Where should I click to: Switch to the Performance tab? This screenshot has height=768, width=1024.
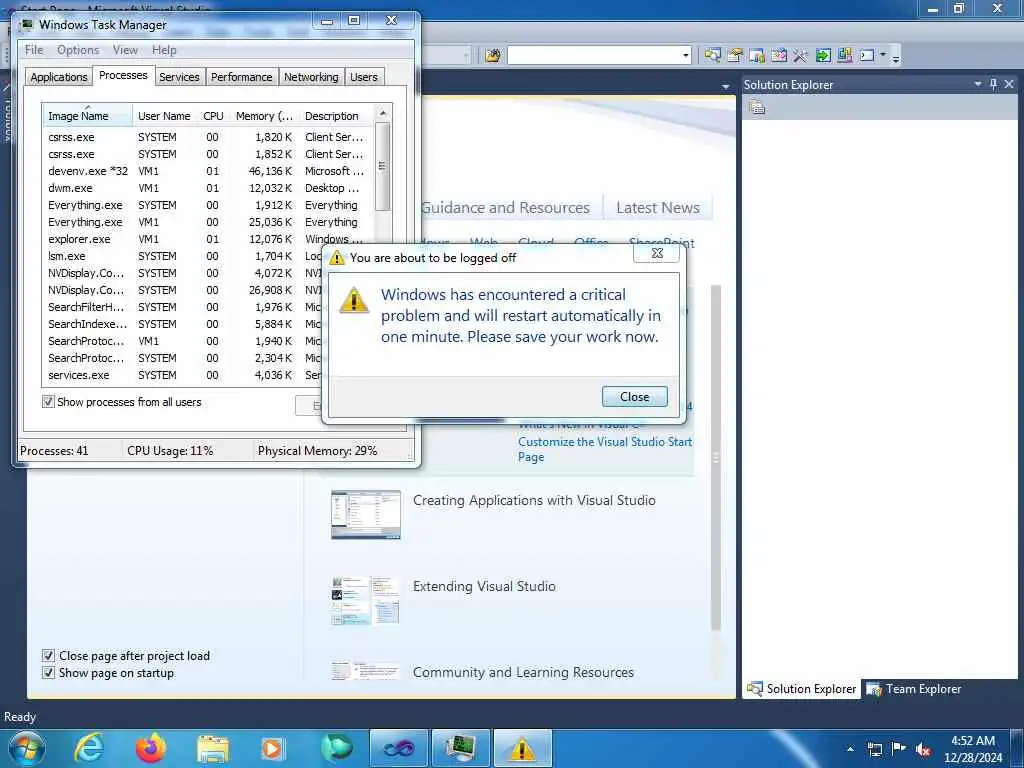coord(242,76)
